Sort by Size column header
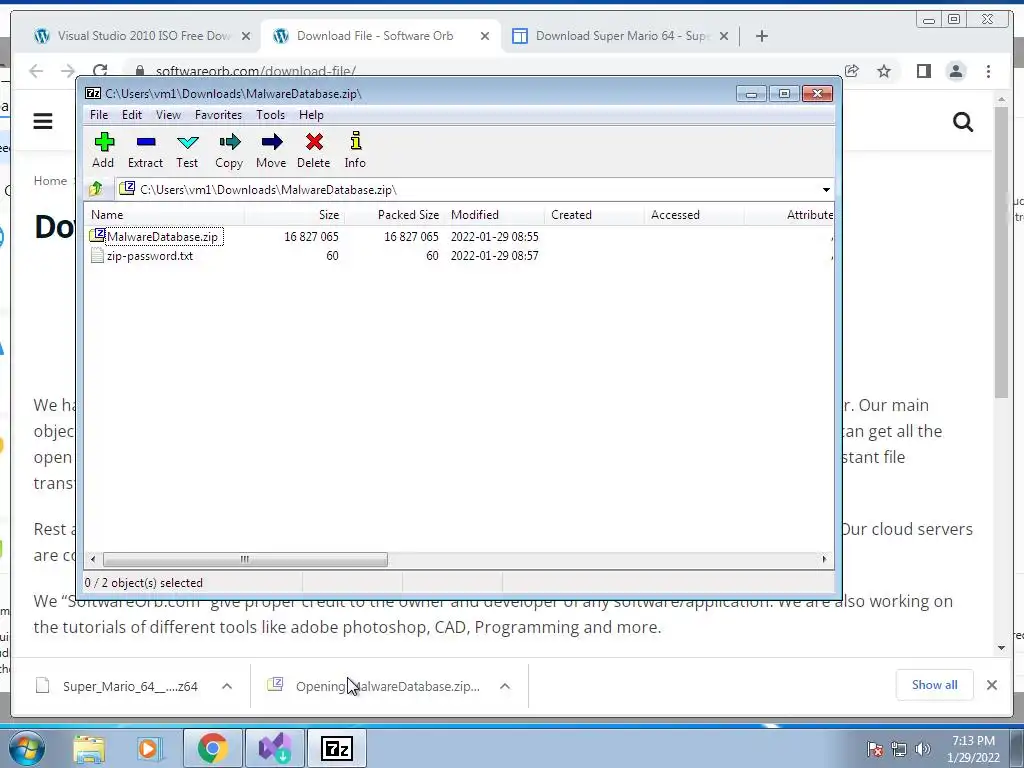This screenshot has height=768, width=1024. click(295, 215)
